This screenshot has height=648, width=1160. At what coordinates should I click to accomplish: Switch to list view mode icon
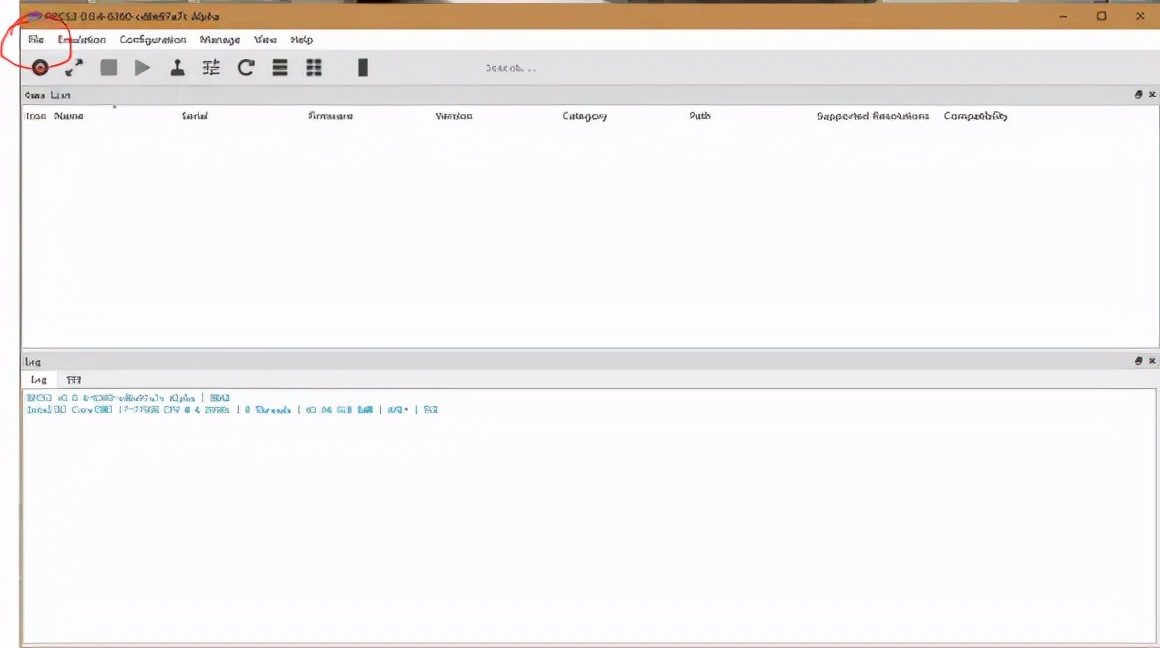(x=280, y=68)
